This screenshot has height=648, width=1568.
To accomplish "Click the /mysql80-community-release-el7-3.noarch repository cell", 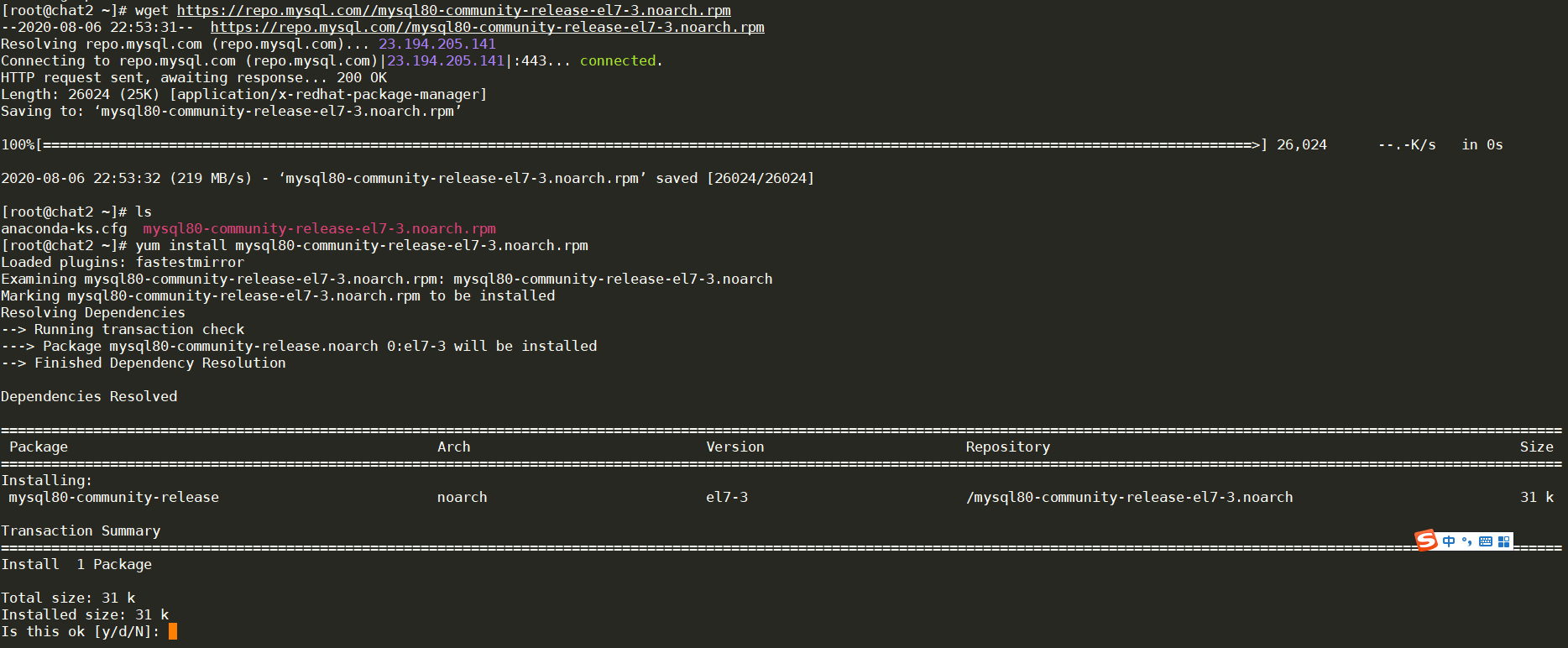I will [1130, 497].
